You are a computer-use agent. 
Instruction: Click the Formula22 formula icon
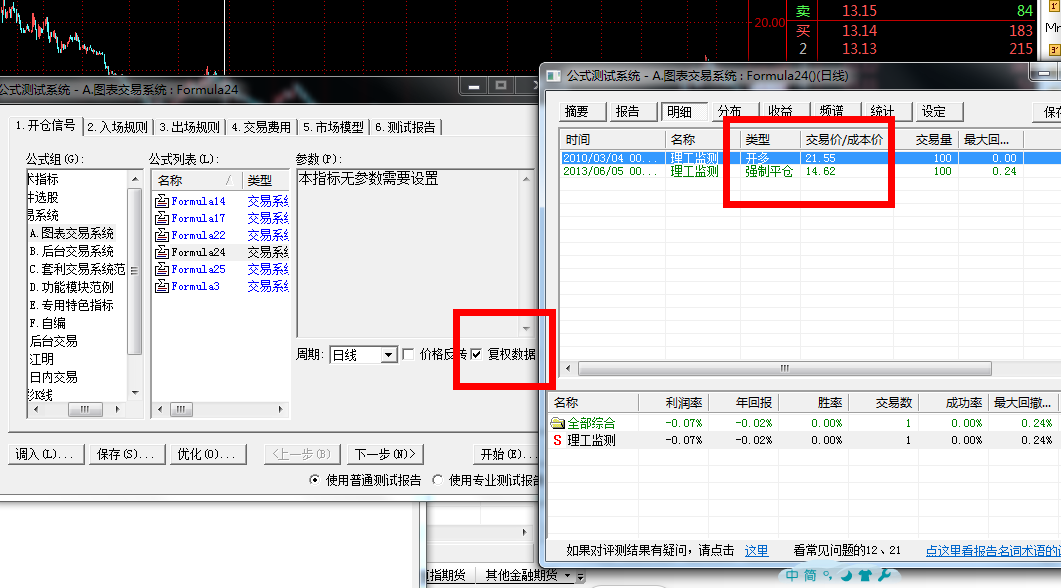(162, 235)
